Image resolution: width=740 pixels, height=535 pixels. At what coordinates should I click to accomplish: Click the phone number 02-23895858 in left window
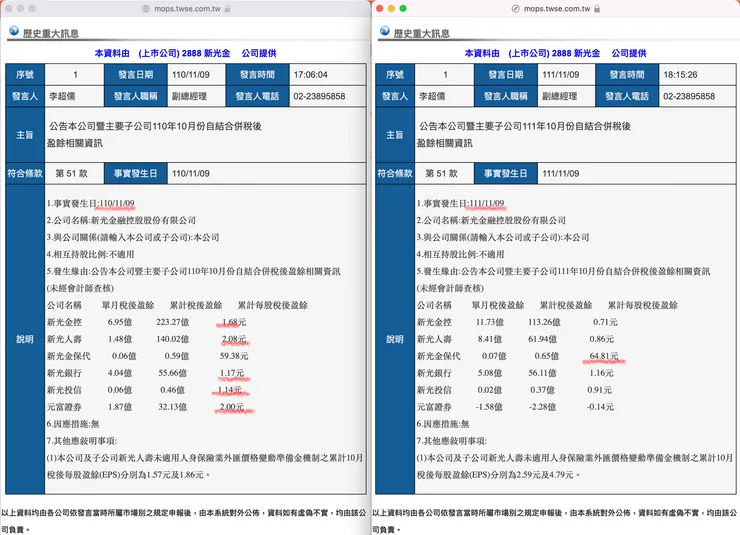tap(319, 96)
